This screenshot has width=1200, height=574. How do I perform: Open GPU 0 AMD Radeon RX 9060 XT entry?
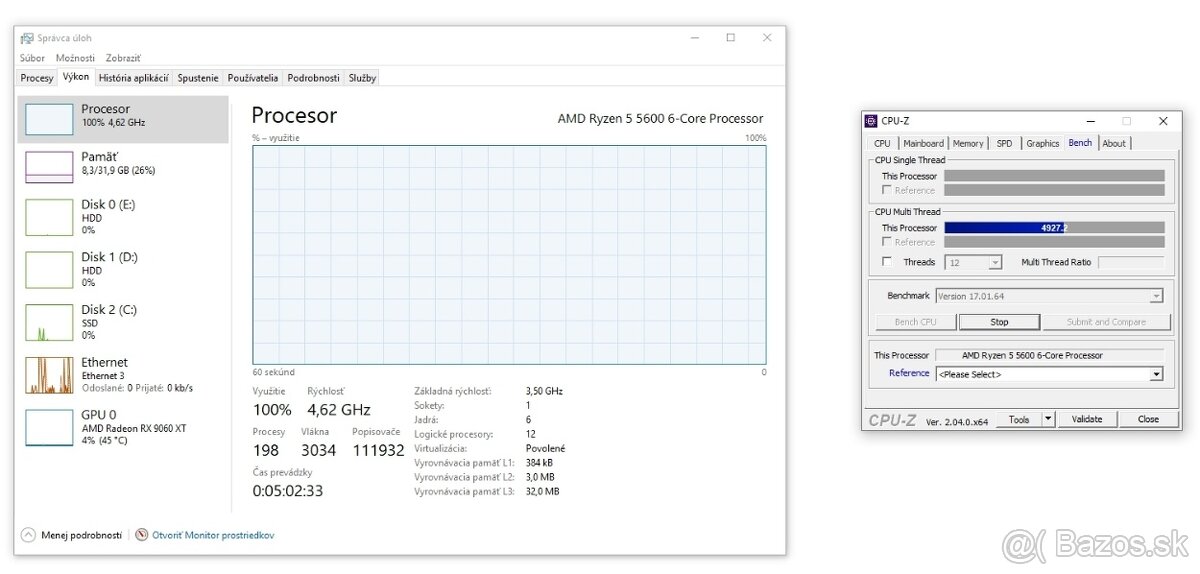(123, 428)
